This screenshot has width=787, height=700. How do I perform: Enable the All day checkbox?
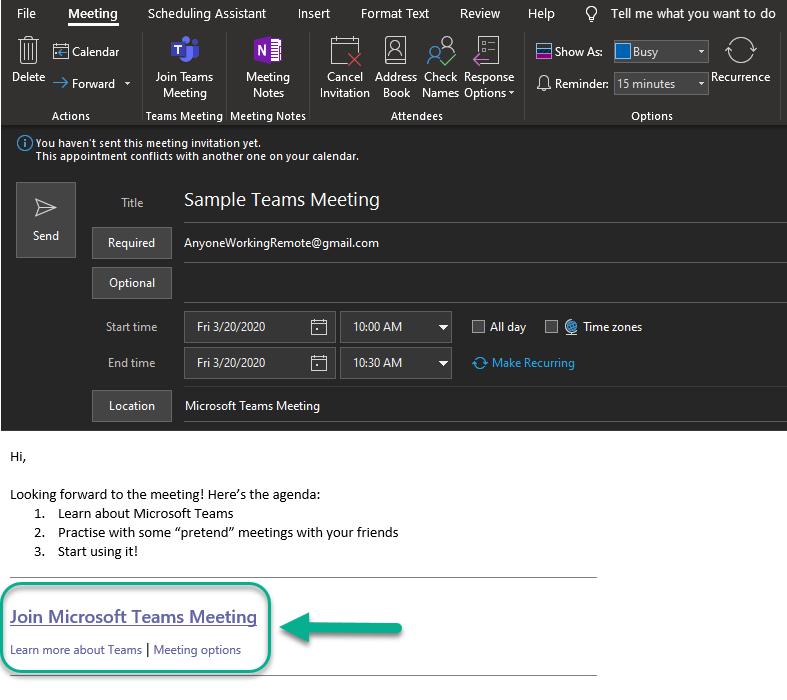[x=478, y=327]
